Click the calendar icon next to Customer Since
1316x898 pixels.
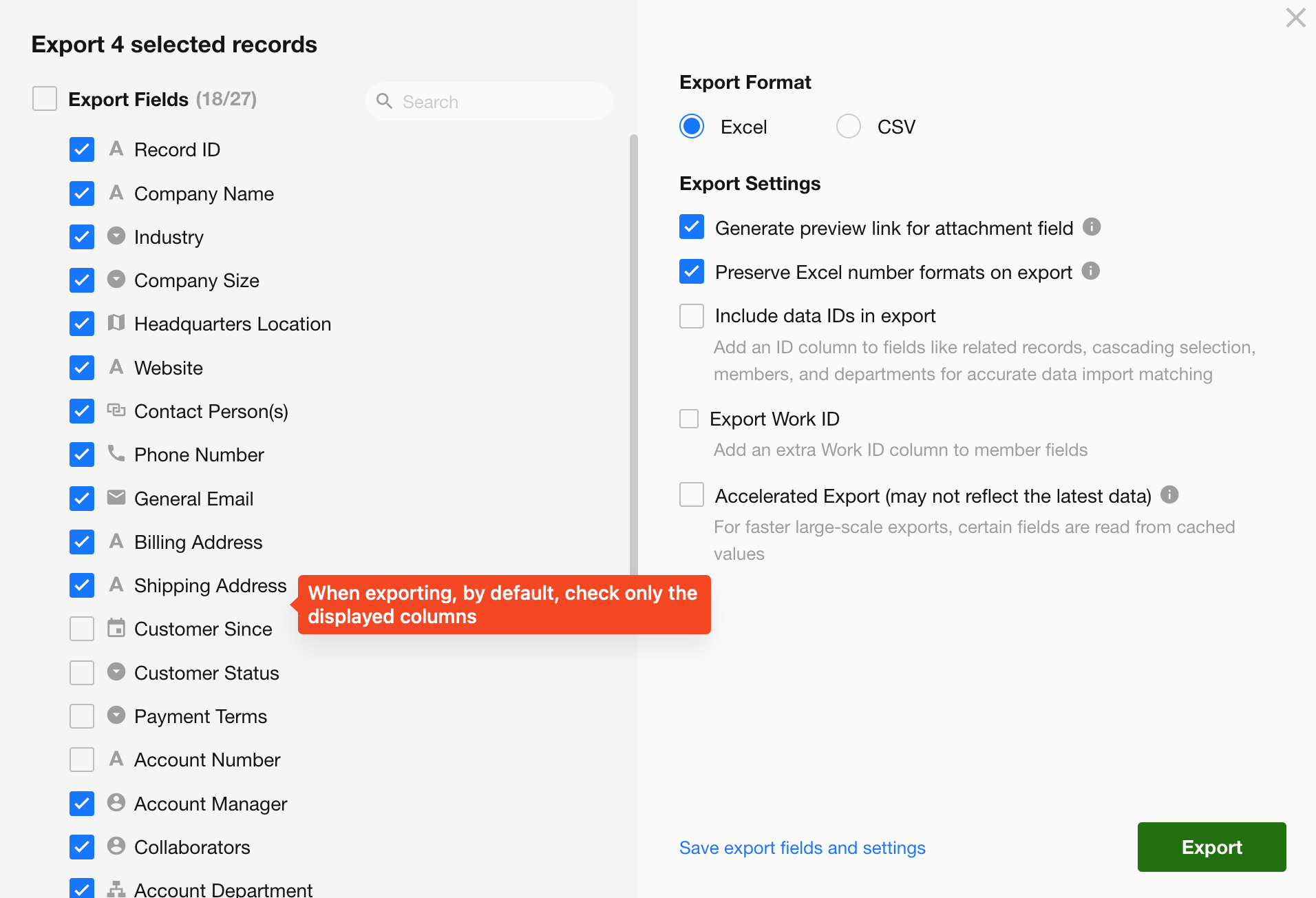116,628
